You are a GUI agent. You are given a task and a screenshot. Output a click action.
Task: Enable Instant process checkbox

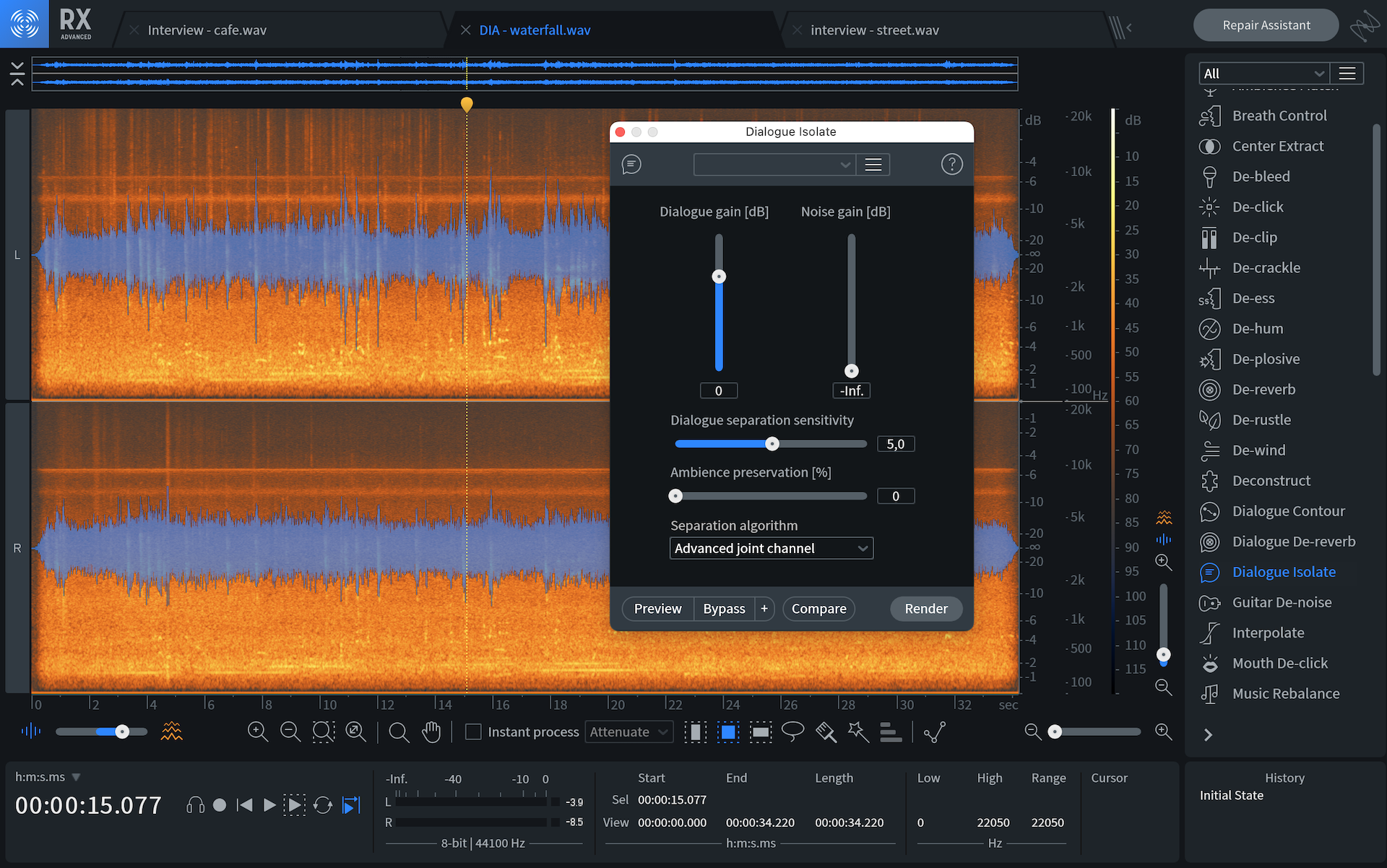pyautogui.click(x=473, y=732)
